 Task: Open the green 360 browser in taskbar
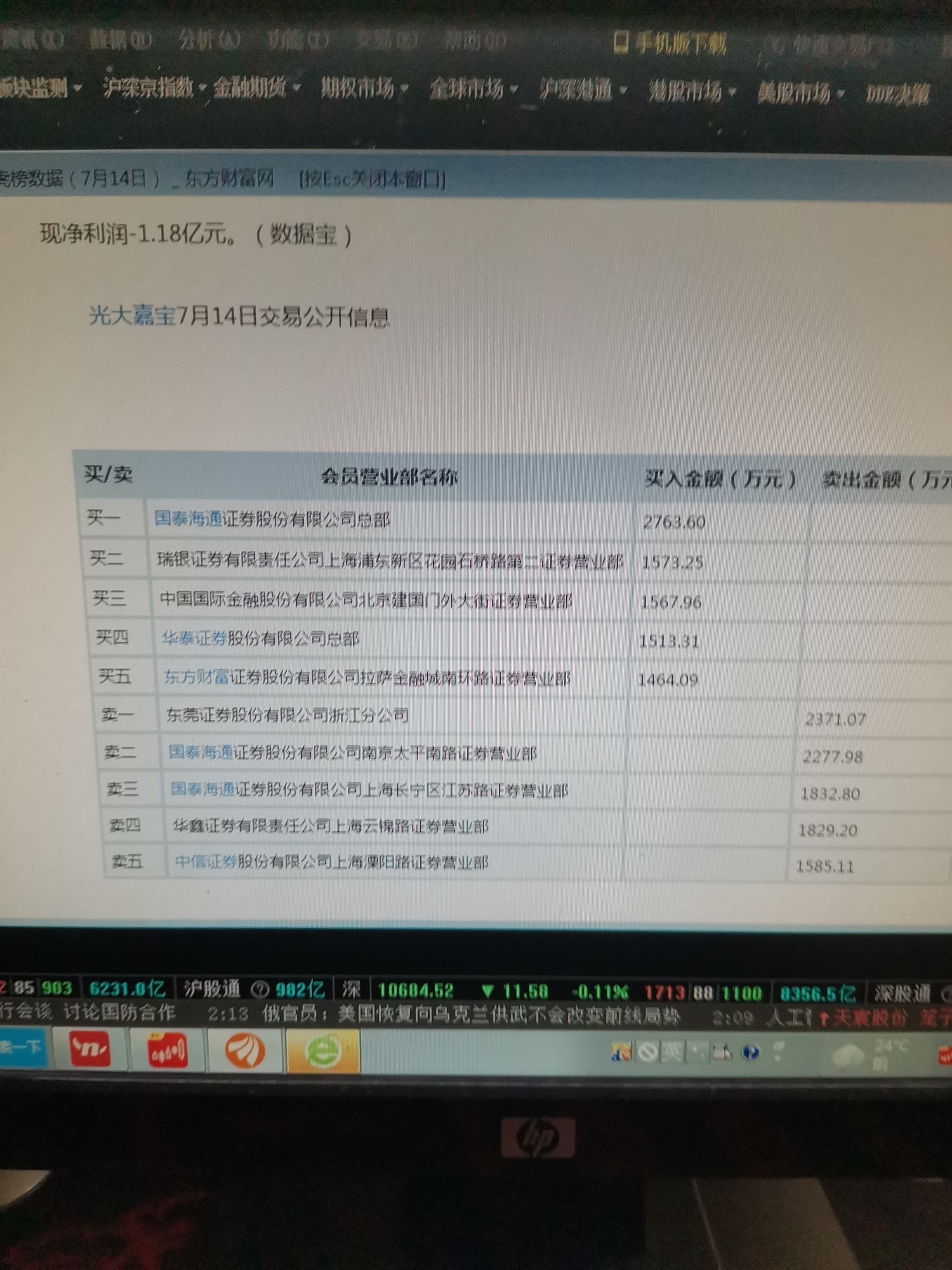[323, 1052]
